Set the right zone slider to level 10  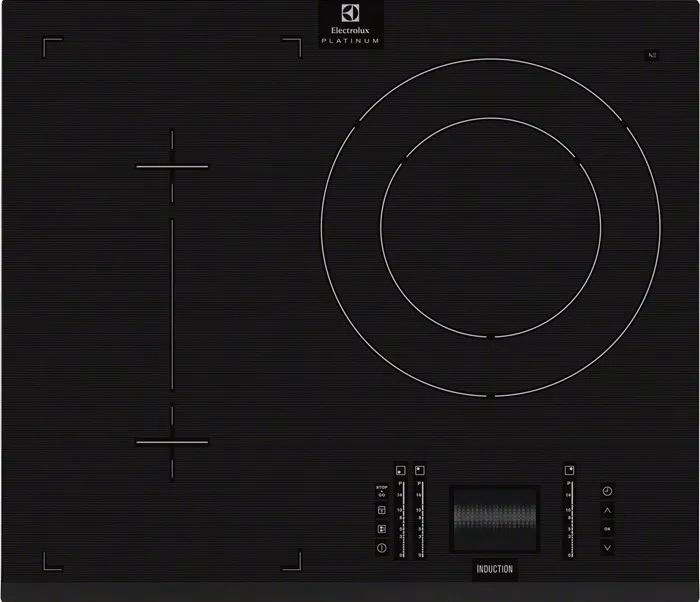click(569, 510)
